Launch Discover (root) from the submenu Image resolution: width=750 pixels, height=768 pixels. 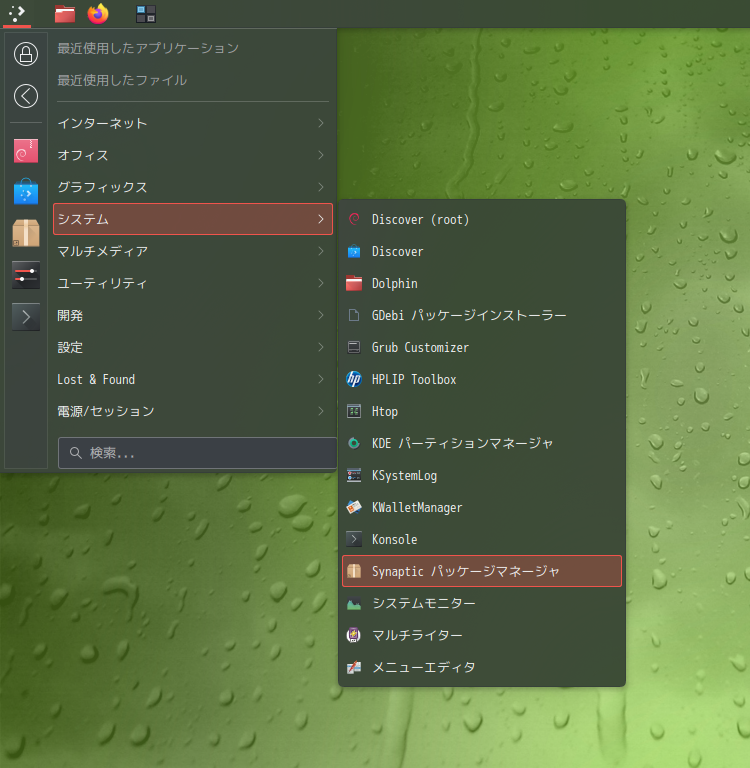tap(482, 219)
